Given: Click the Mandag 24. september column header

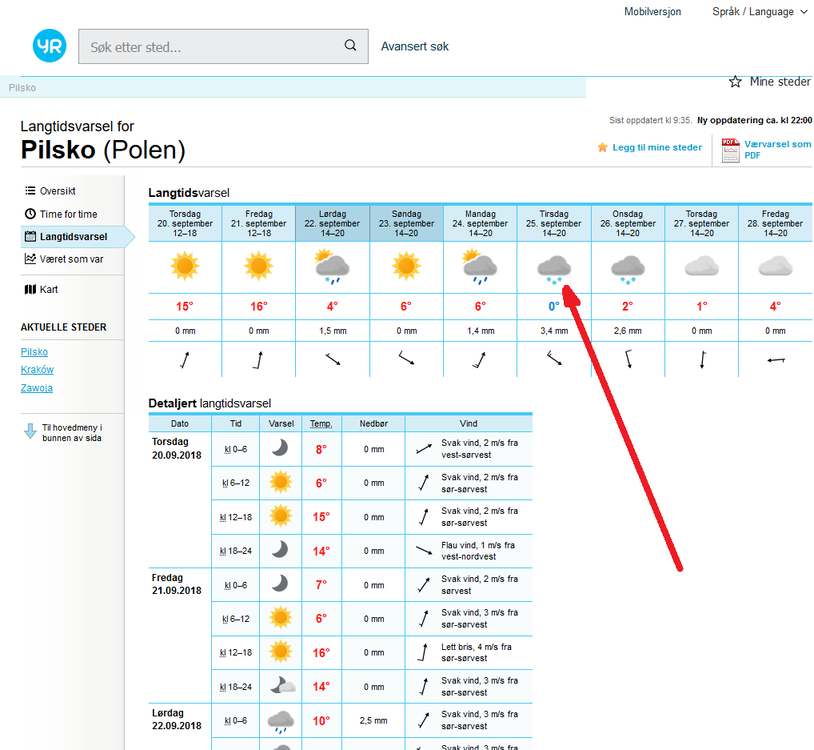Looking at the screenshot, I should (480, 223).
